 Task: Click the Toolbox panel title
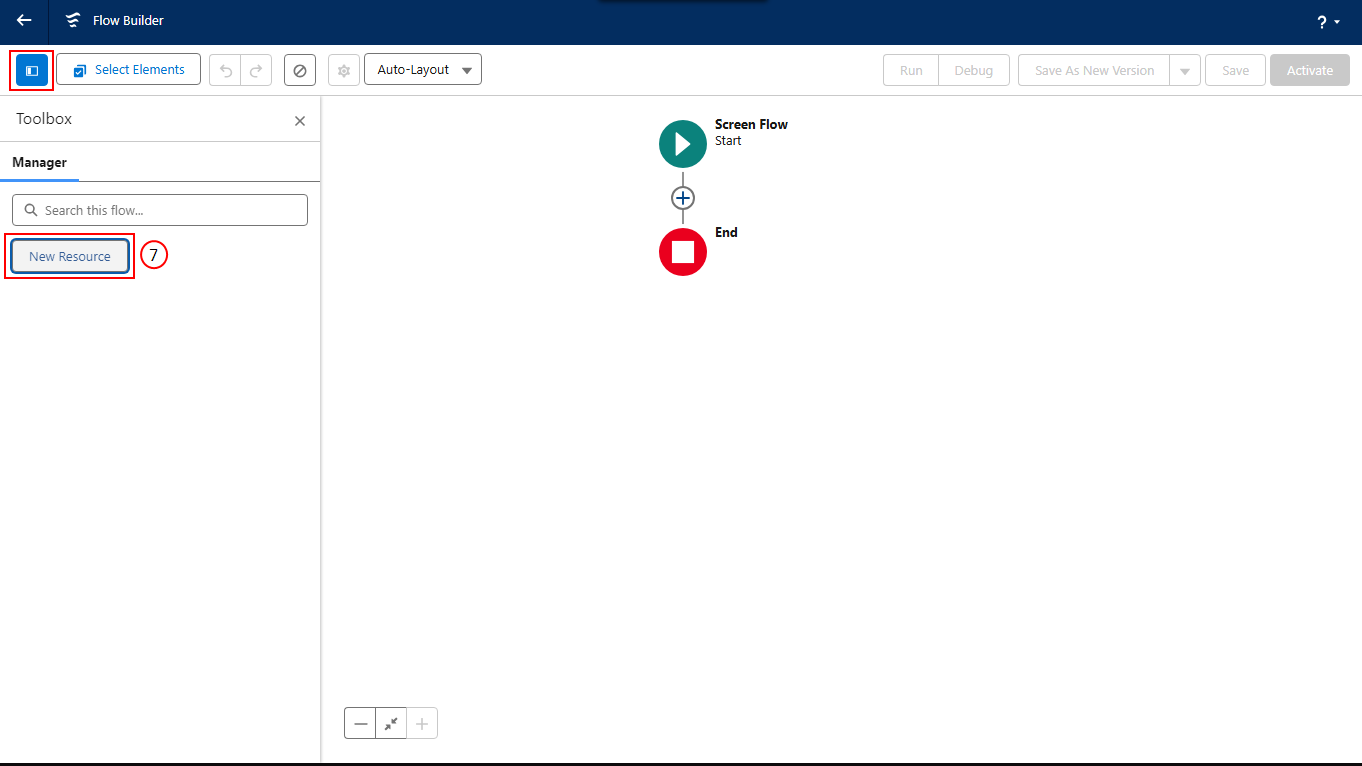point(44,119)
